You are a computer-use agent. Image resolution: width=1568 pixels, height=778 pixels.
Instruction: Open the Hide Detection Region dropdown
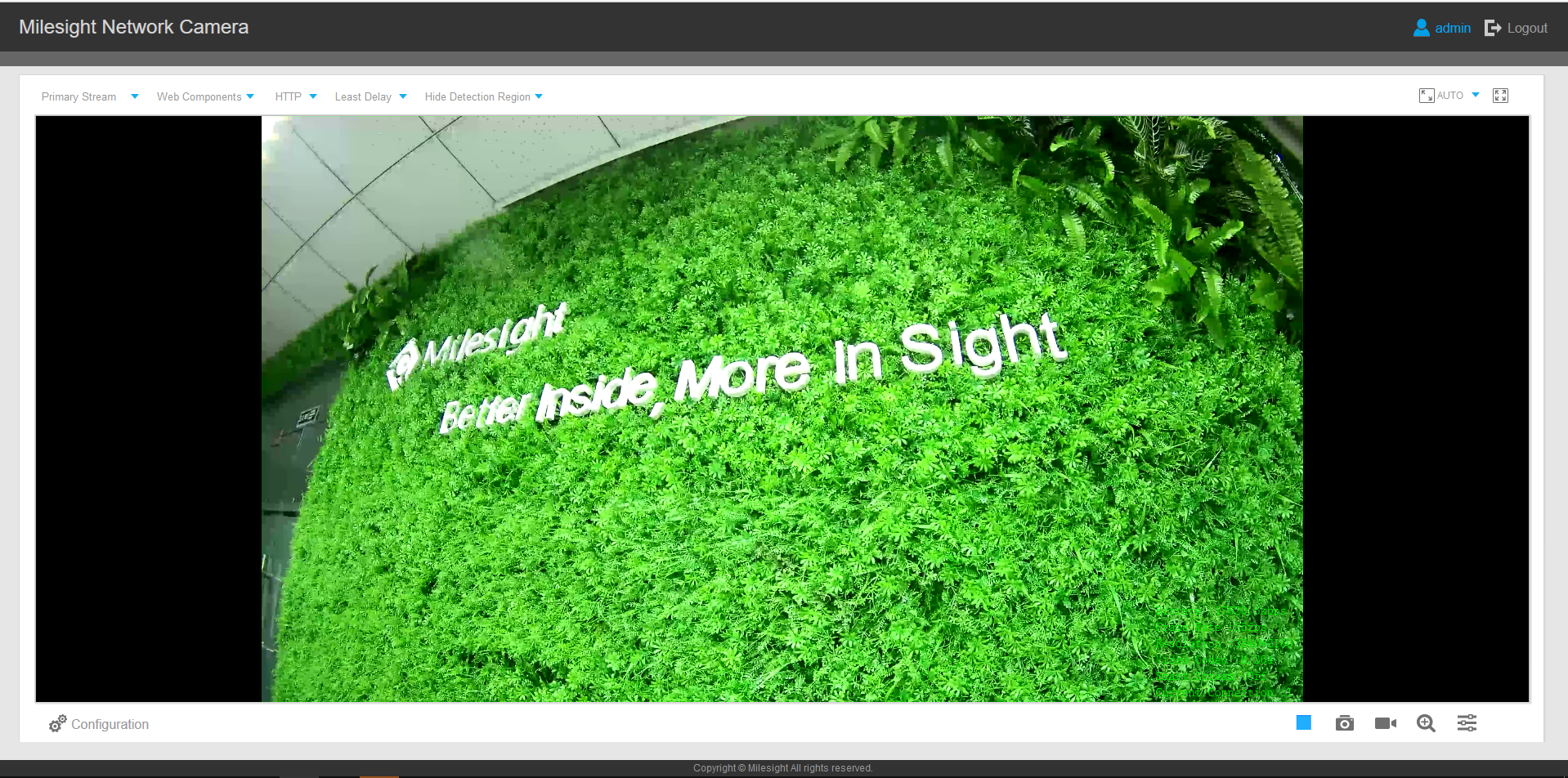[483, 96]
